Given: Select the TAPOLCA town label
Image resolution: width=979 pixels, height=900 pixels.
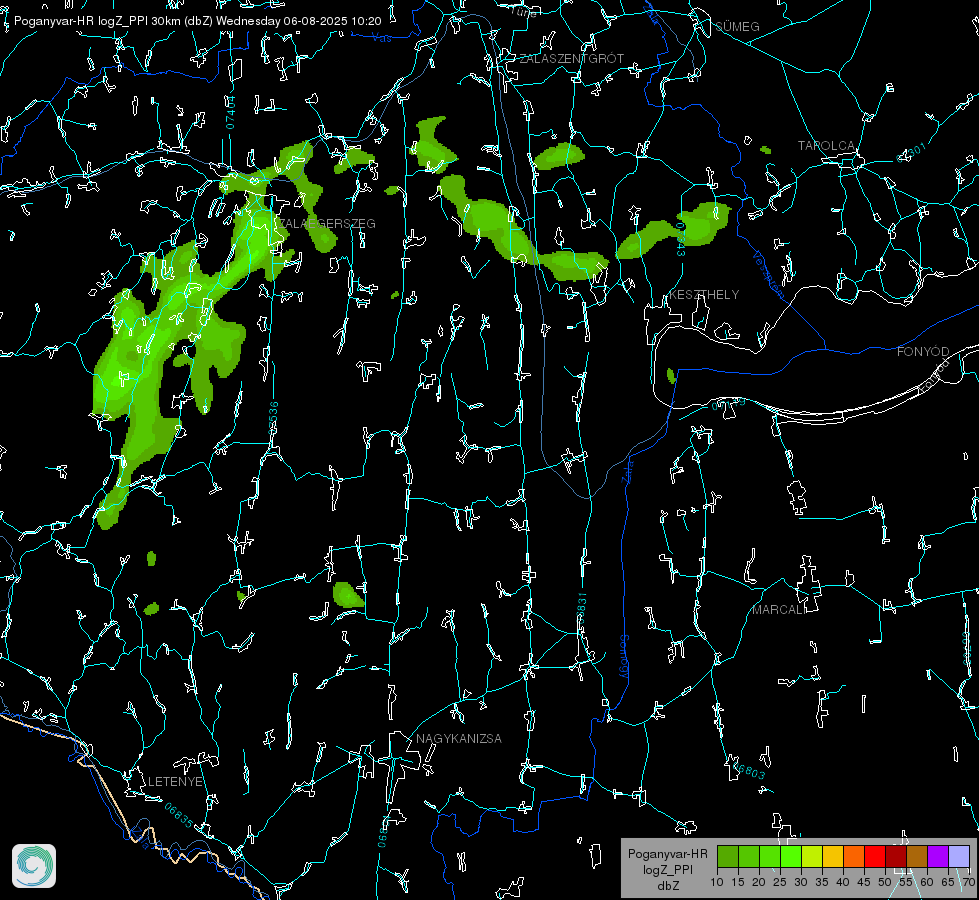Looking at the screenshot, I should [x=826, y=146].
